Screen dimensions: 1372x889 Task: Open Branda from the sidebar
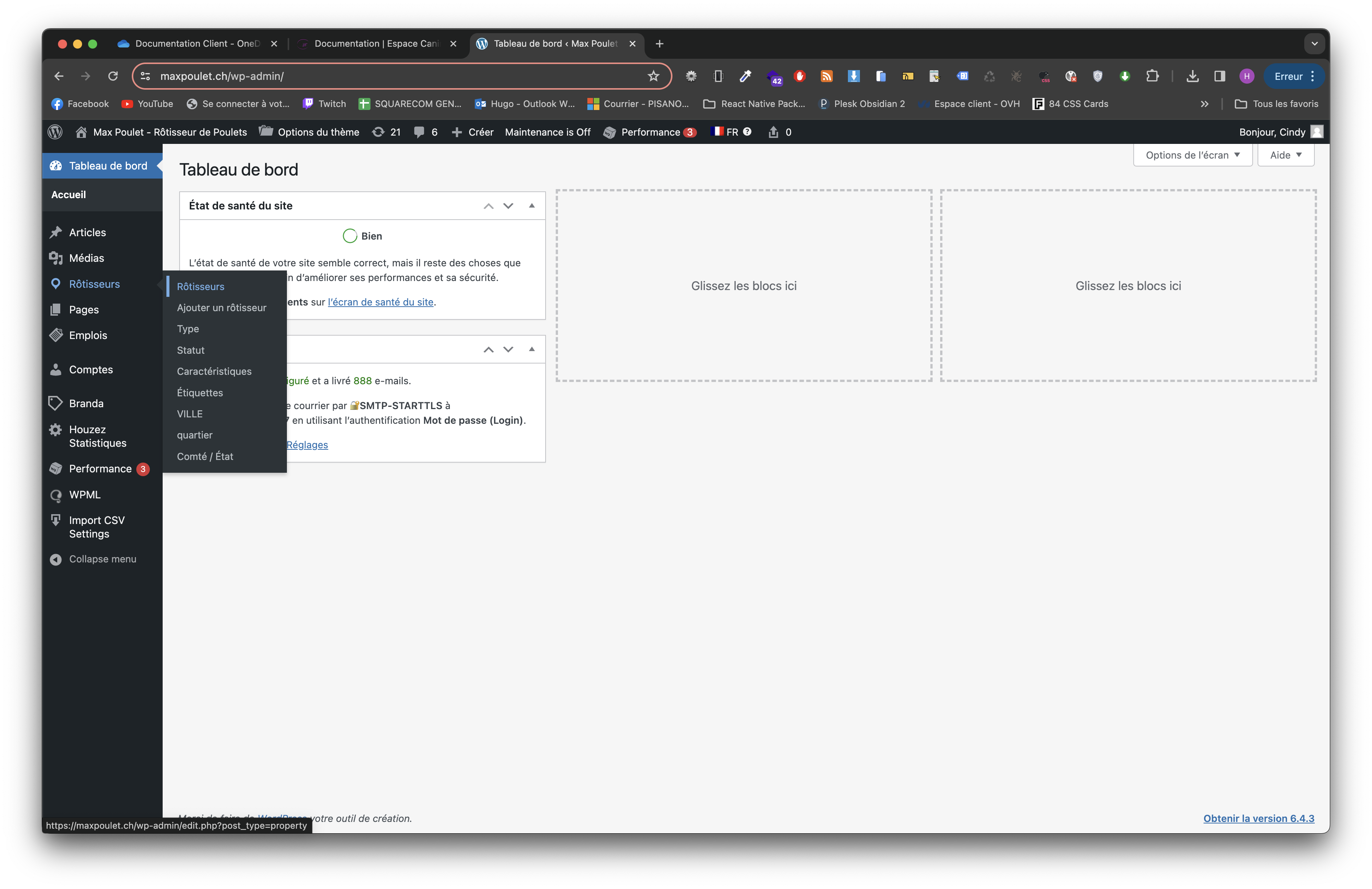click(86, 403)
